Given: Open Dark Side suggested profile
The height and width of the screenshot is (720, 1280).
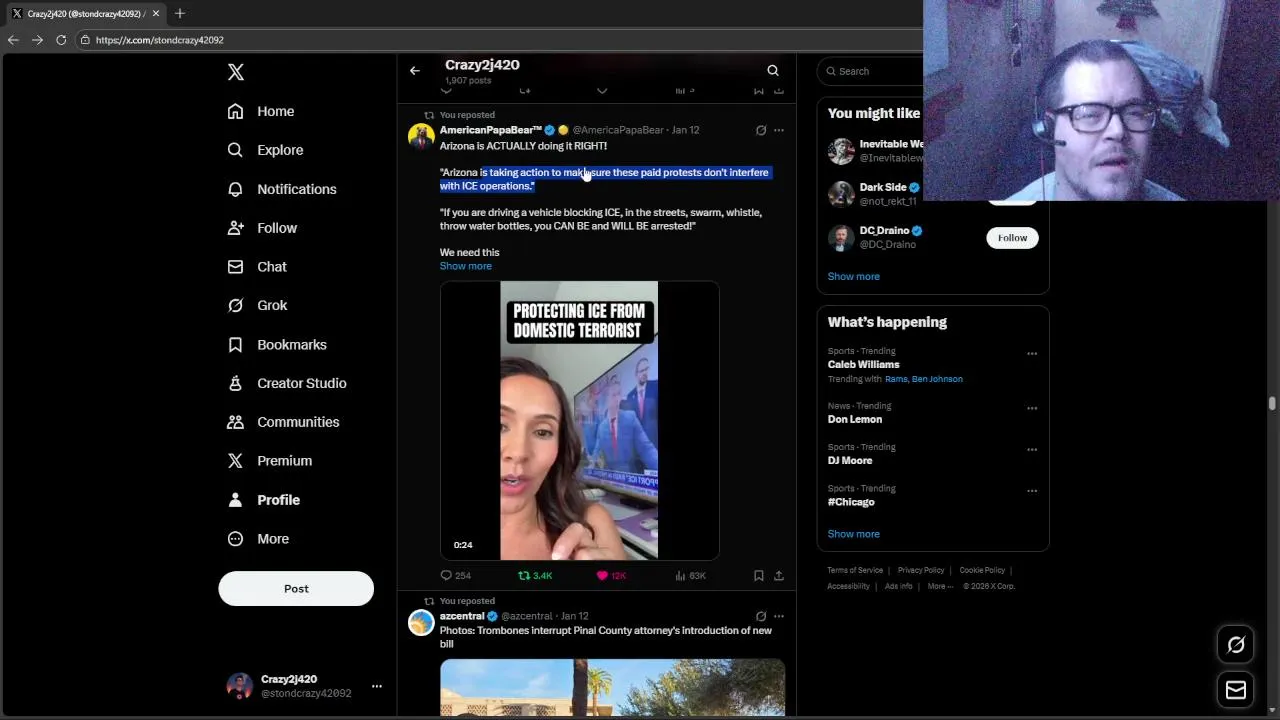Looking at the screenshot, I should (883, 187).
